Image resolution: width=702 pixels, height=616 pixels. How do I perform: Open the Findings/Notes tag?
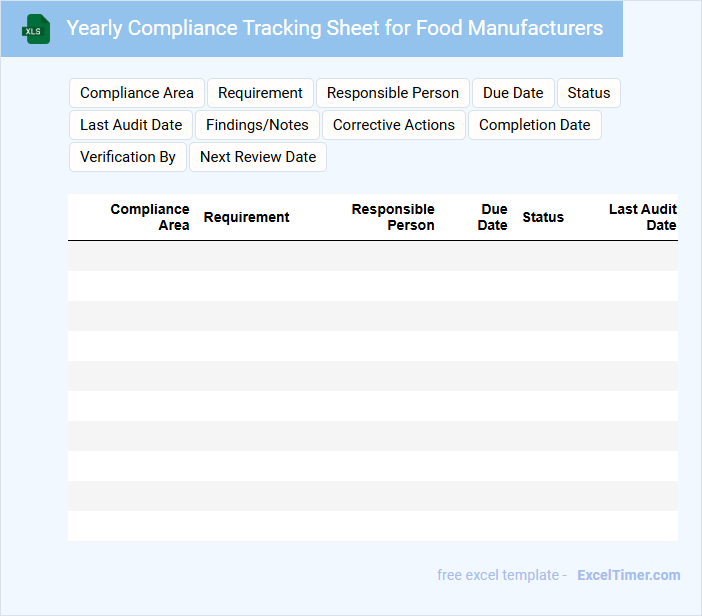(x=257, y=125)
